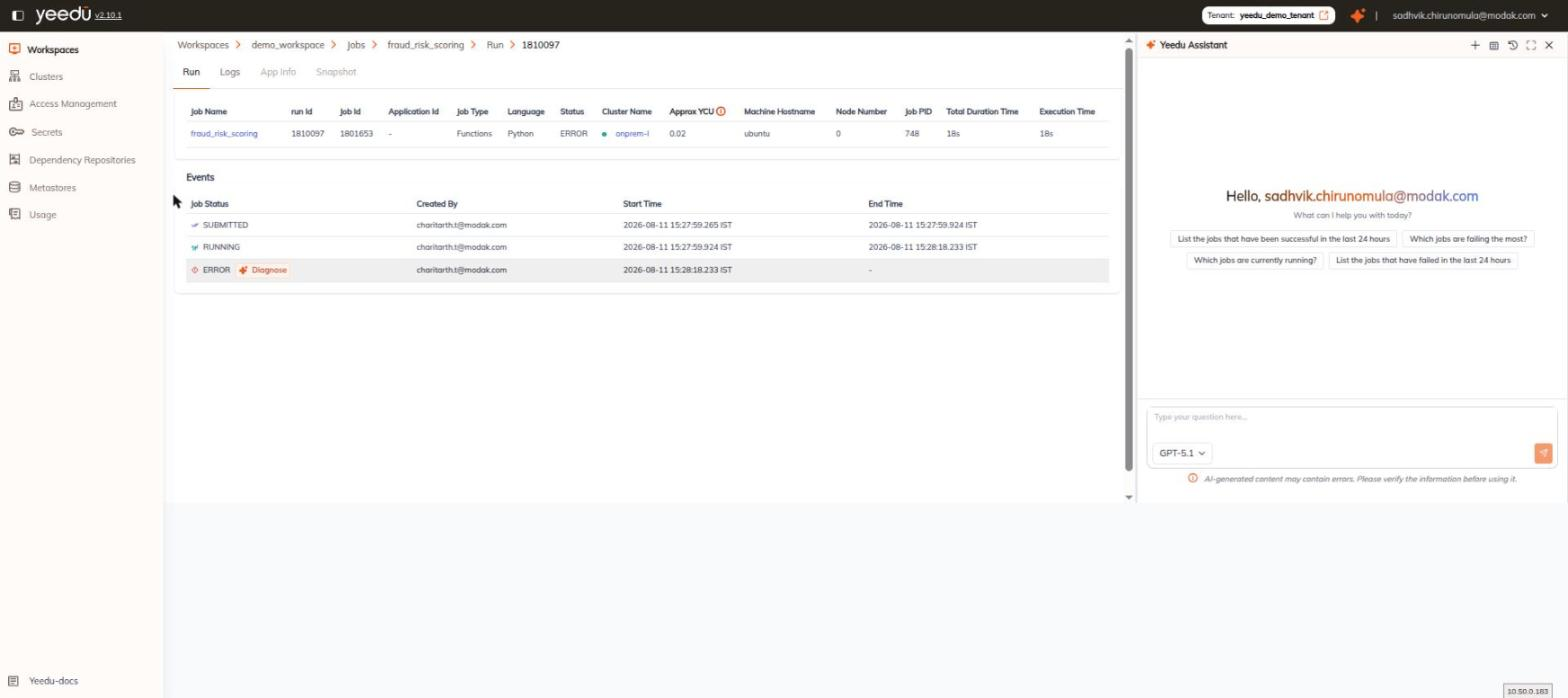Image resolution: width=1568 pixels, height=698 pixels.
Task: Click the send message button
Action: tap(1543, 453)
